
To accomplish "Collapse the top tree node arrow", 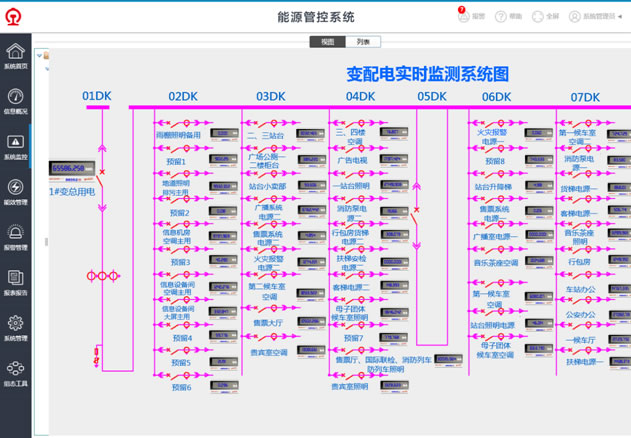I will [x=39, y=56].
